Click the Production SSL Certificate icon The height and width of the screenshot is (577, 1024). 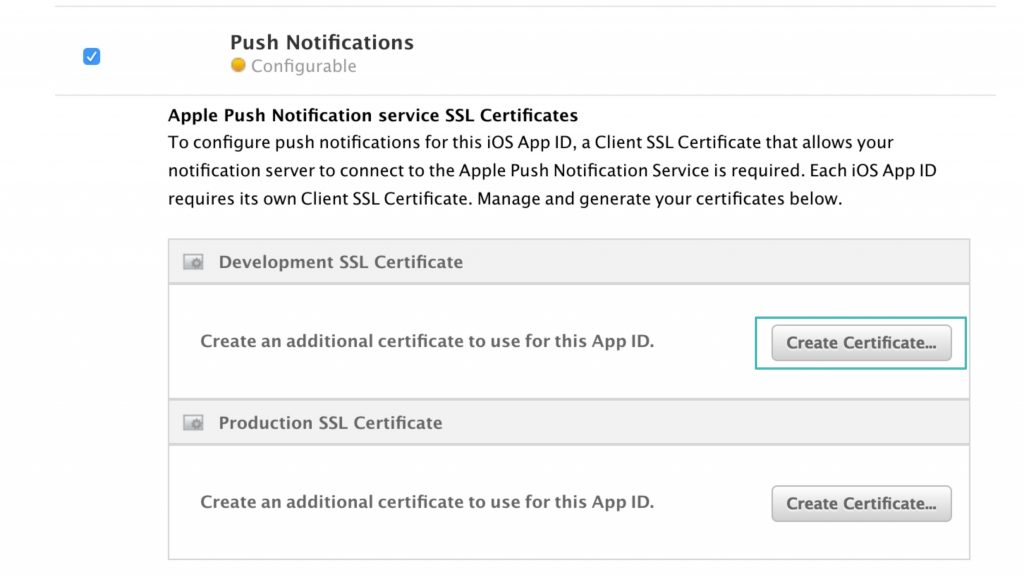194,423
